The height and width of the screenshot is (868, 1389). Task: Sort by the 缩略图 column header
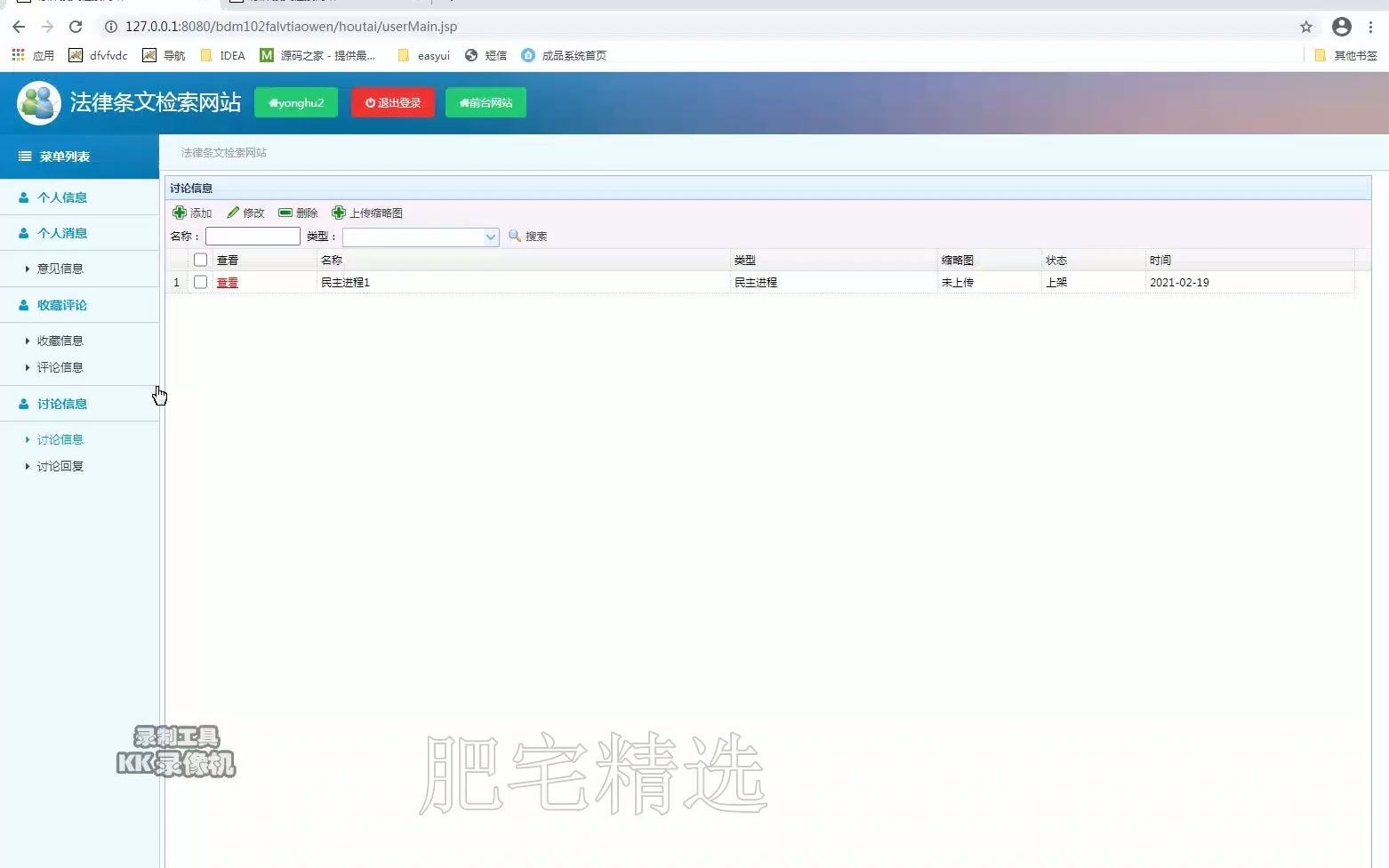click(x=990, y=260)
